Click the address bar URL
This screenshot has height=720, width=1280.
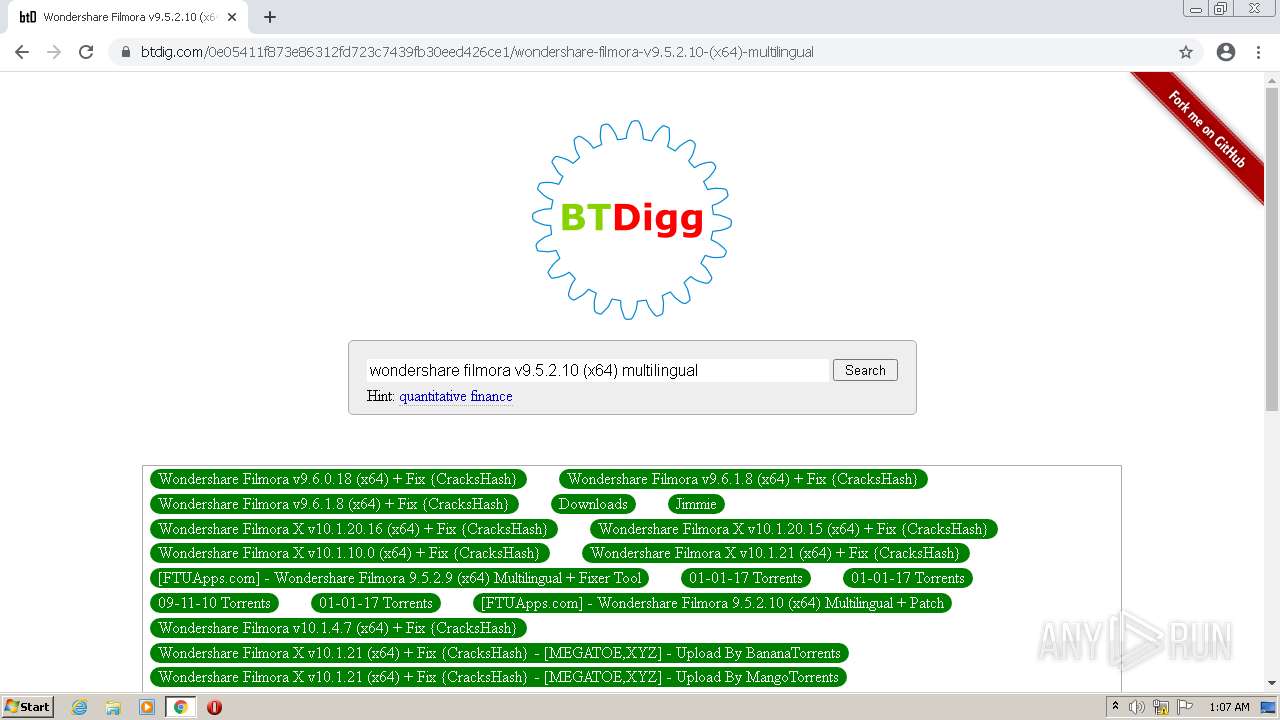click(477, 52)
